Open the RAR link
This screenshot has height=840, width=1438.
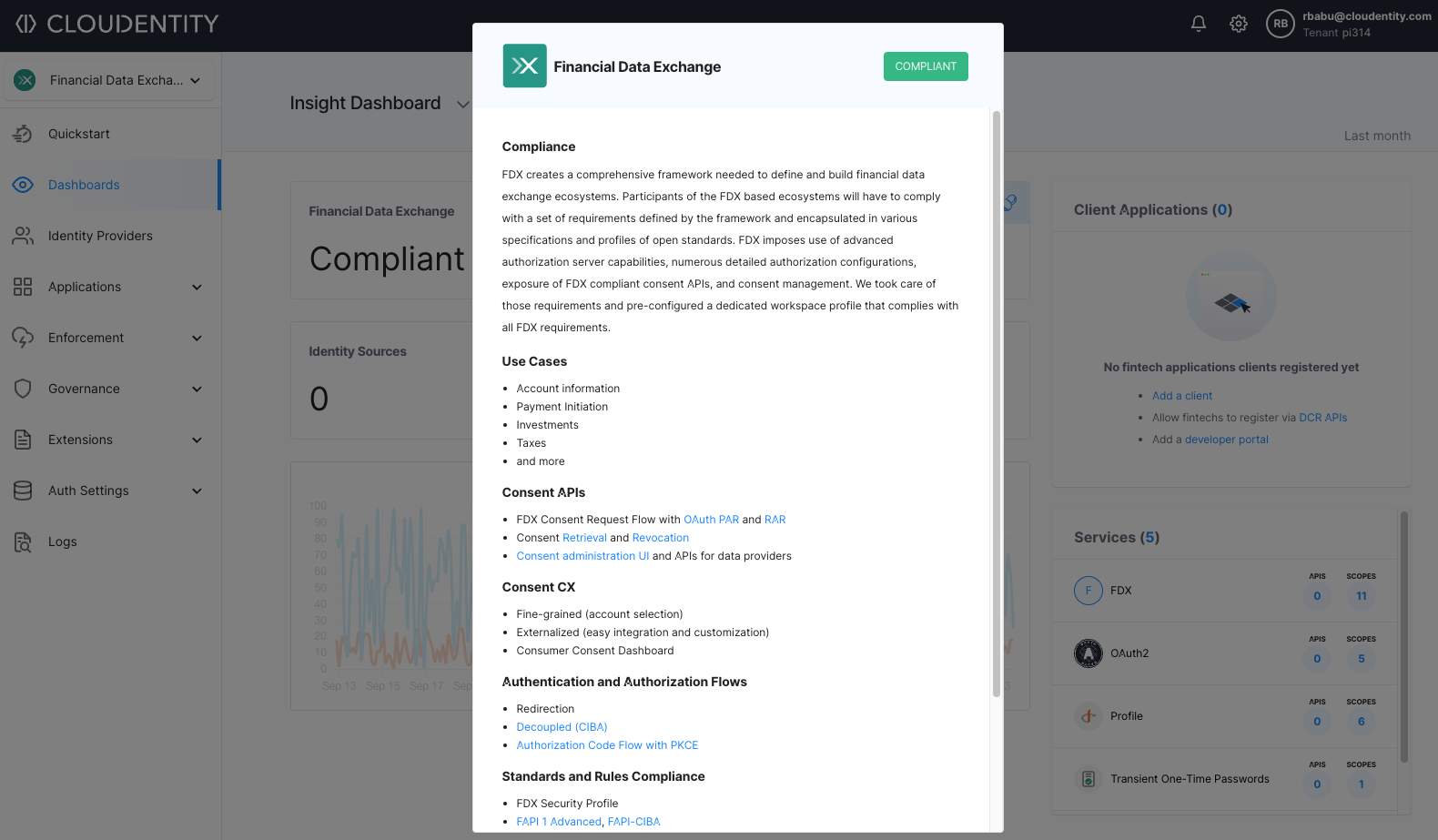click(x=775, y=520)
